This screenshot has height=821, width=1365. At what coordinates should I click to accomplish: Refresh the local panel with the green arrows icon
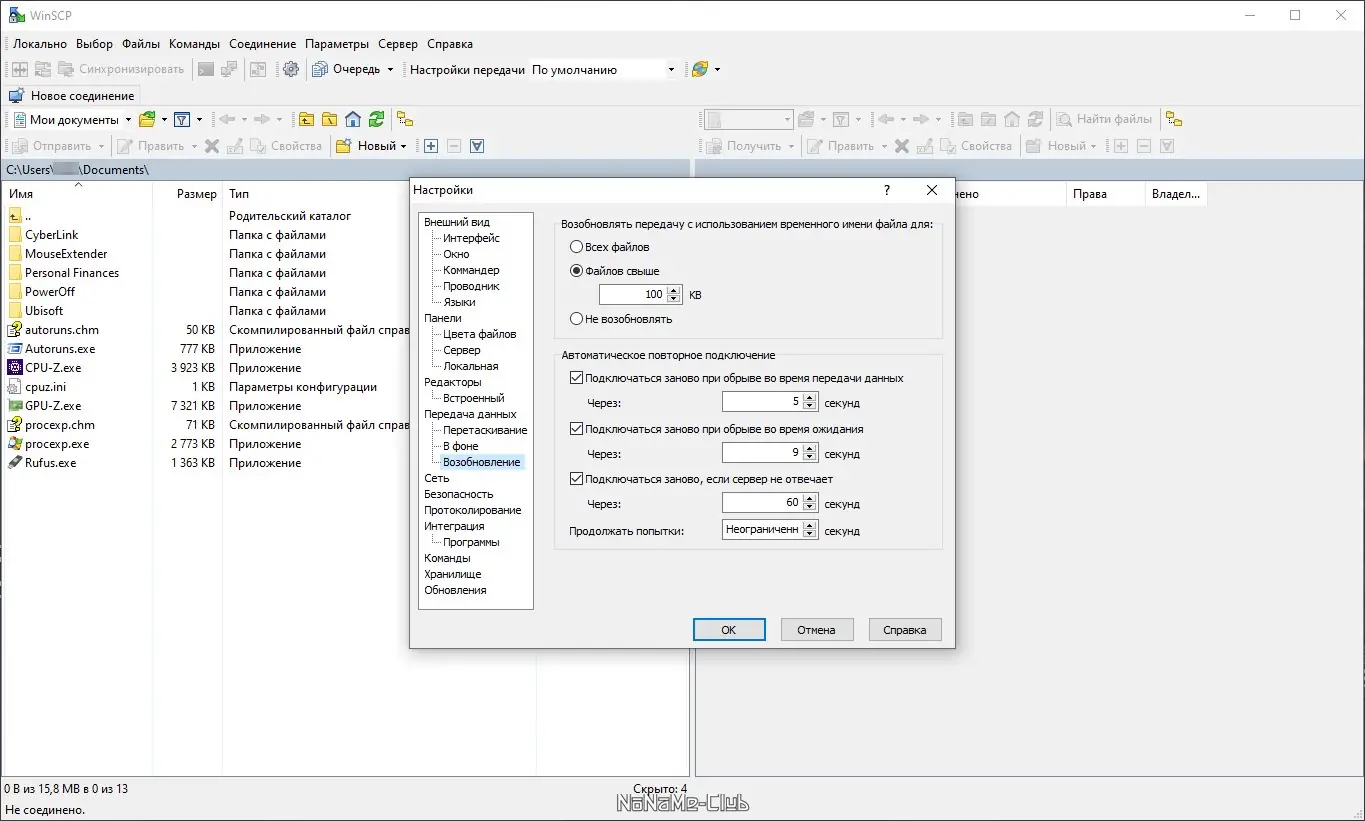(376, 119)
